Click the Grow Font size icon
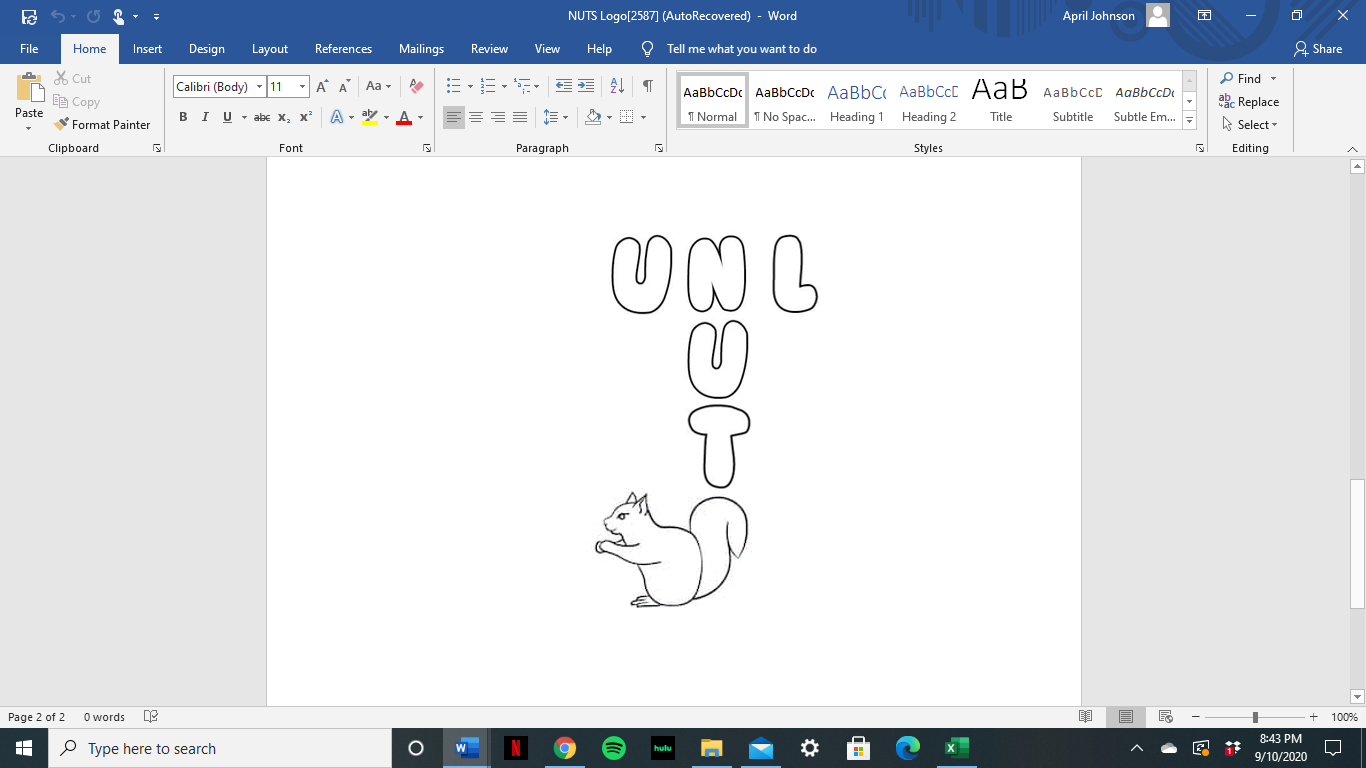1366x768 pixels. tap(322, 87)
